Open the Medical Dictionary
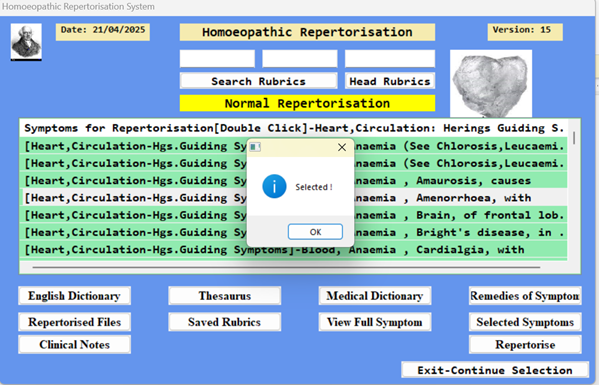This screenshot has width=599, height=385. point(375,296)
